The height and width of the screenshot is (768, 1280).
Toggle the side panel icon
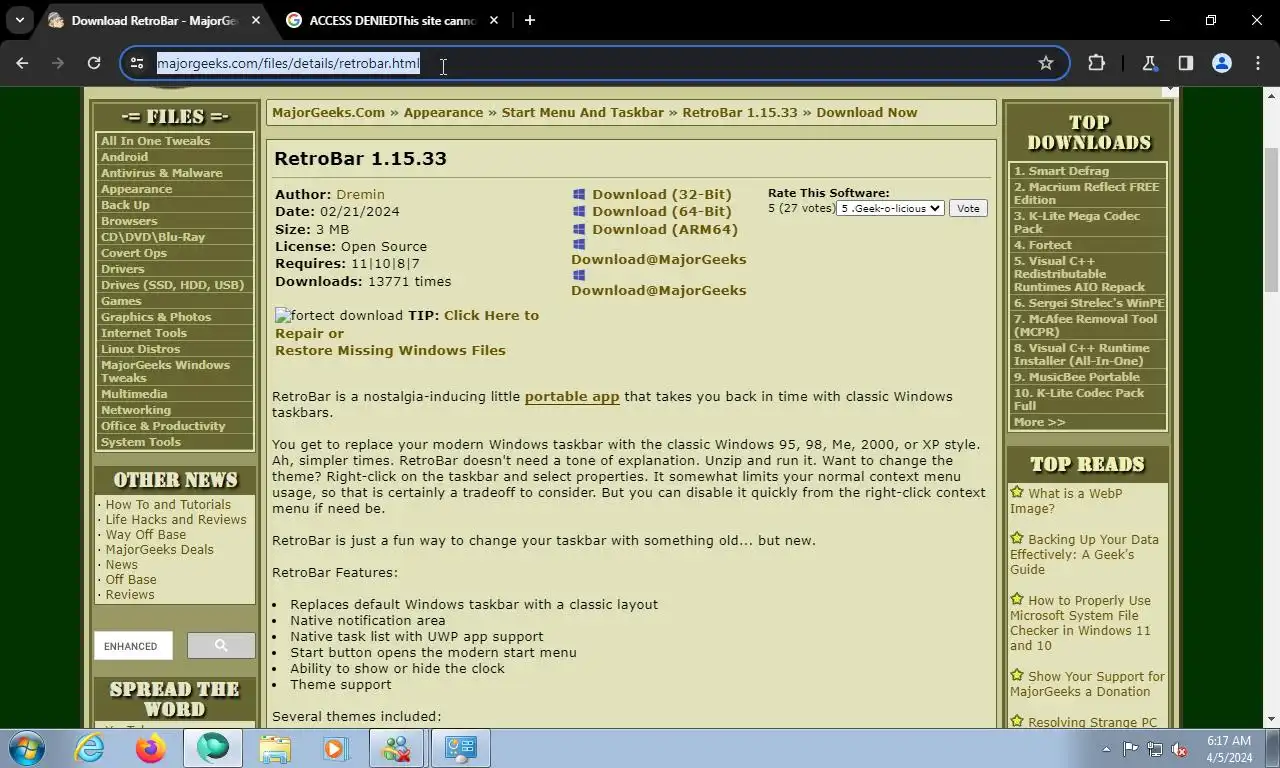1186,63
